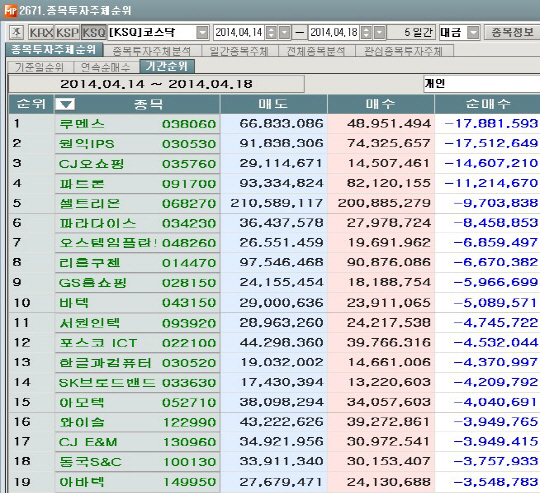
Task: Click the stepper on start date 2014.04.14
Action: point(271,33)
